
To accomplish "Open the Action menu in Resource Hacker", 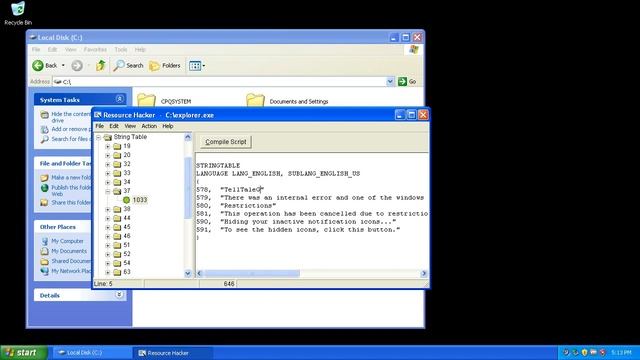I will pos(149,126).
